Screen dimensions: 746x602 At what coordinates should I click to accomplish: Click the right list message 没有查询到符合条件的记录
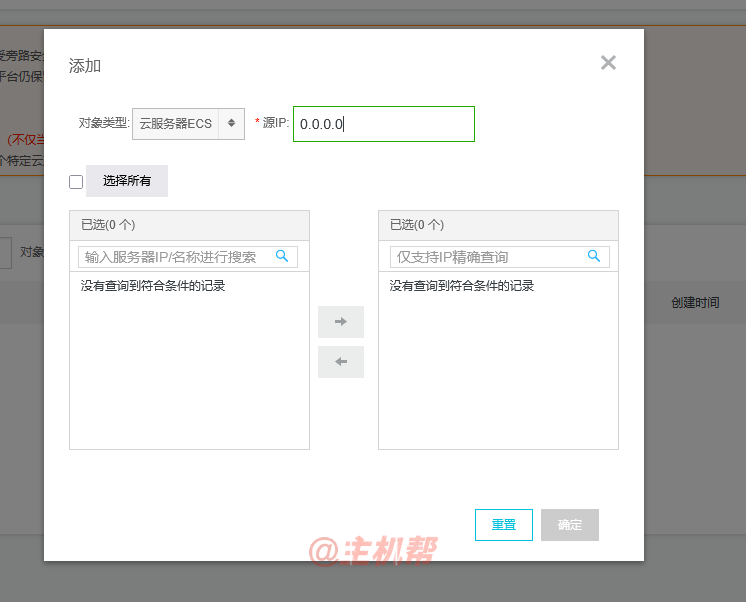461,286
